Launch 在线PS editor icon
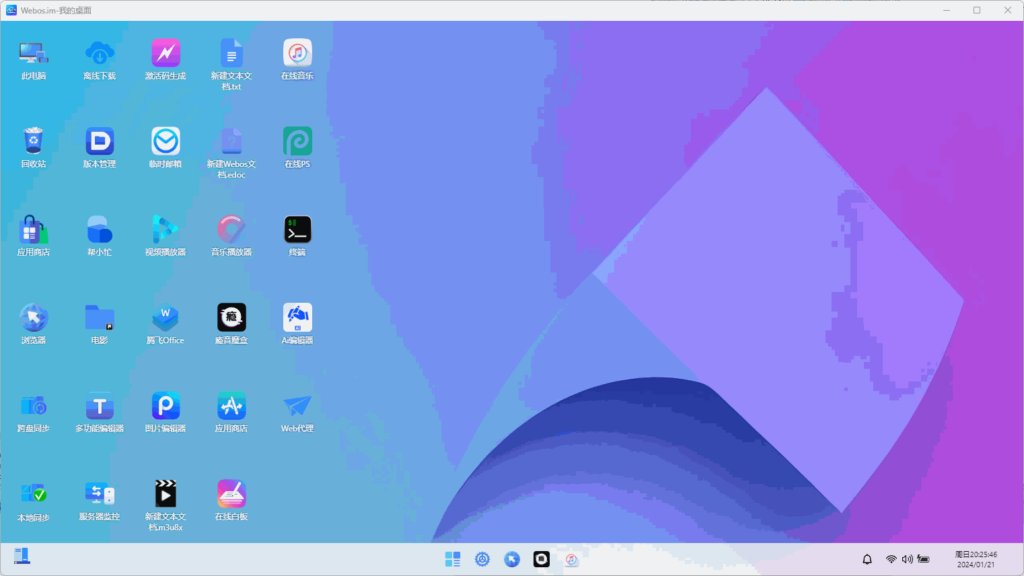 (x=297, y=142)
